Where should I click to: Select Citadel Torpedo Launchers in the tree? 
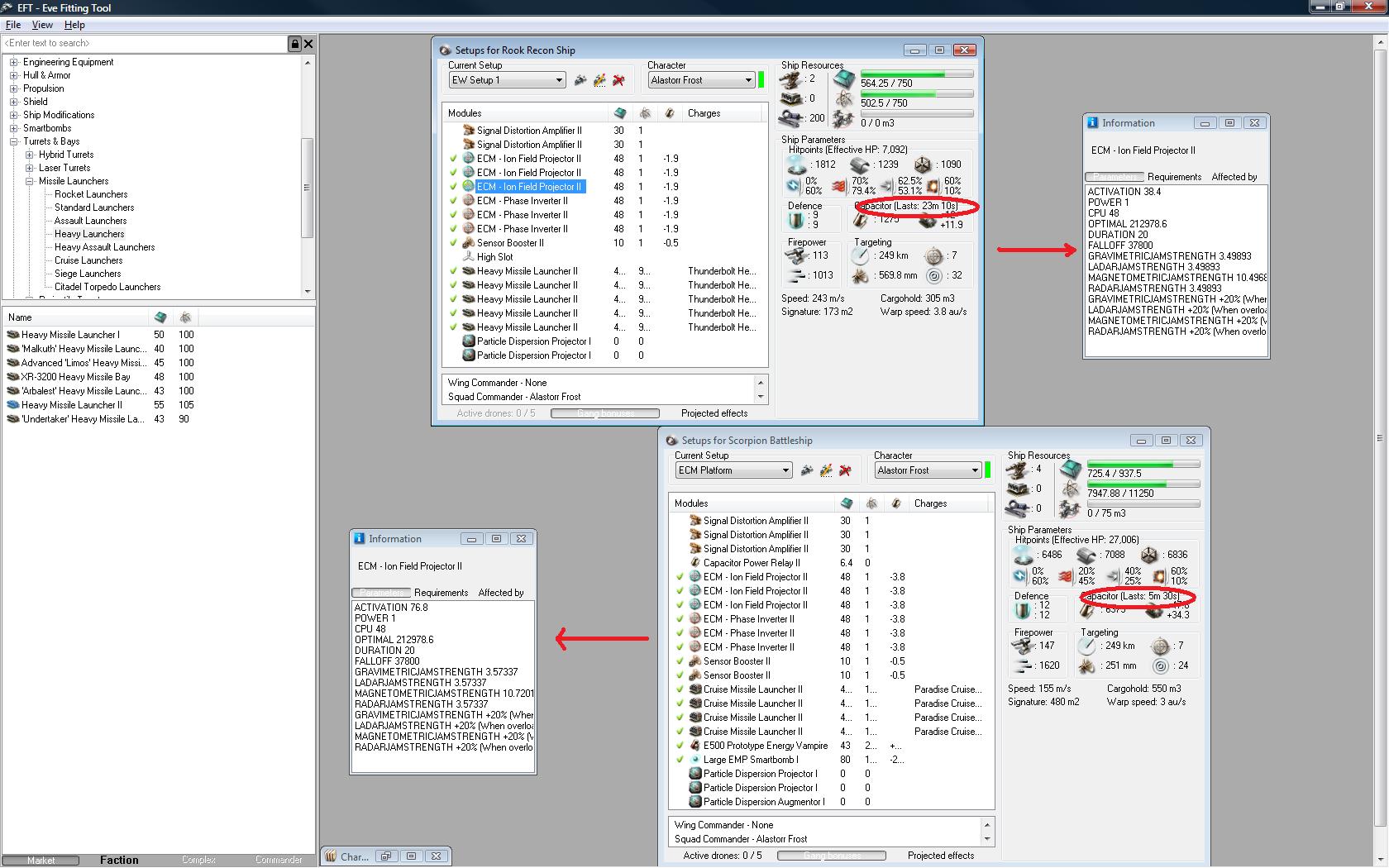point(107,287)
